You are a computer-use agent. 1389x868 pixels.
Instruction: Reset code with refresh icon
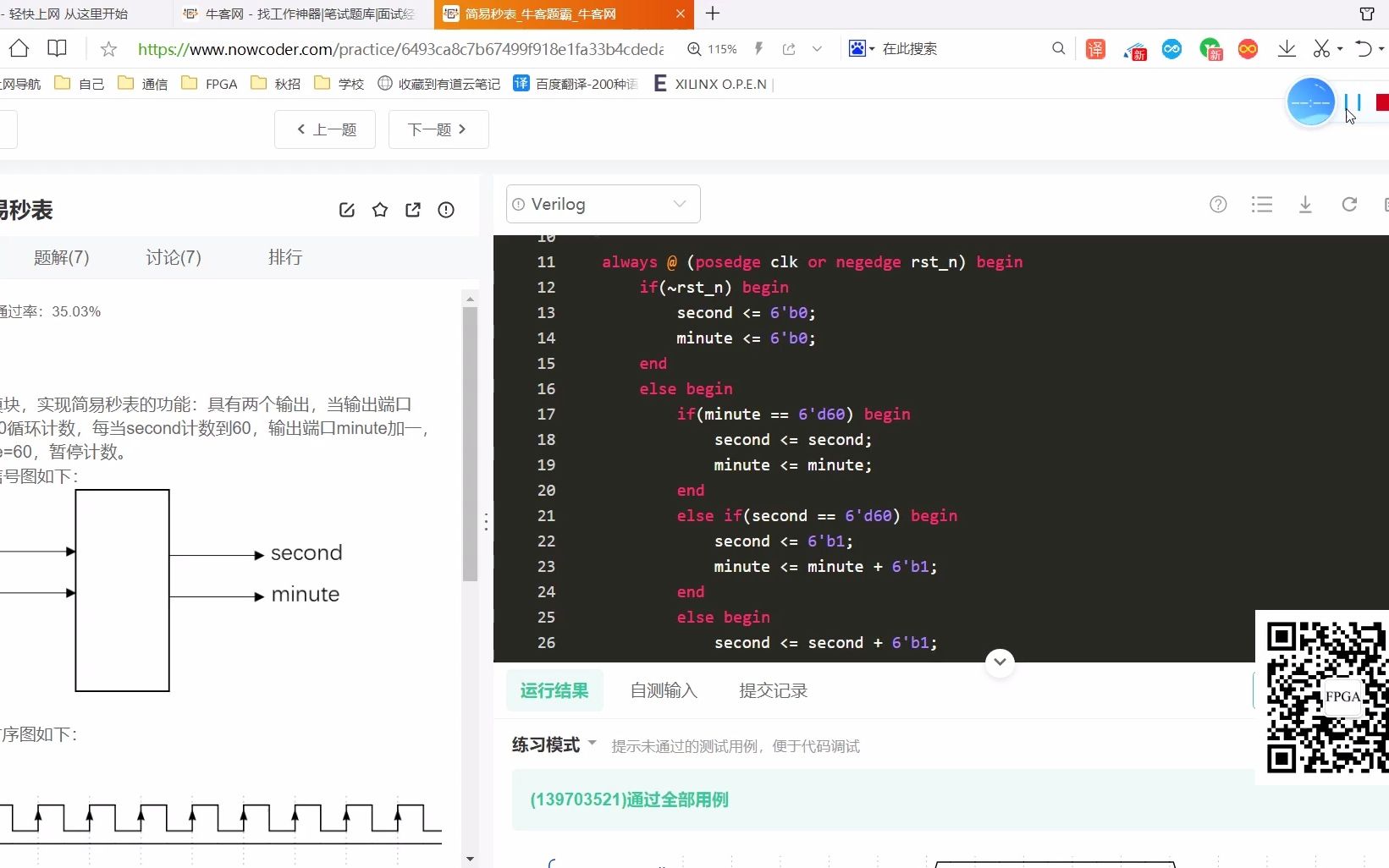(1349, 204)
